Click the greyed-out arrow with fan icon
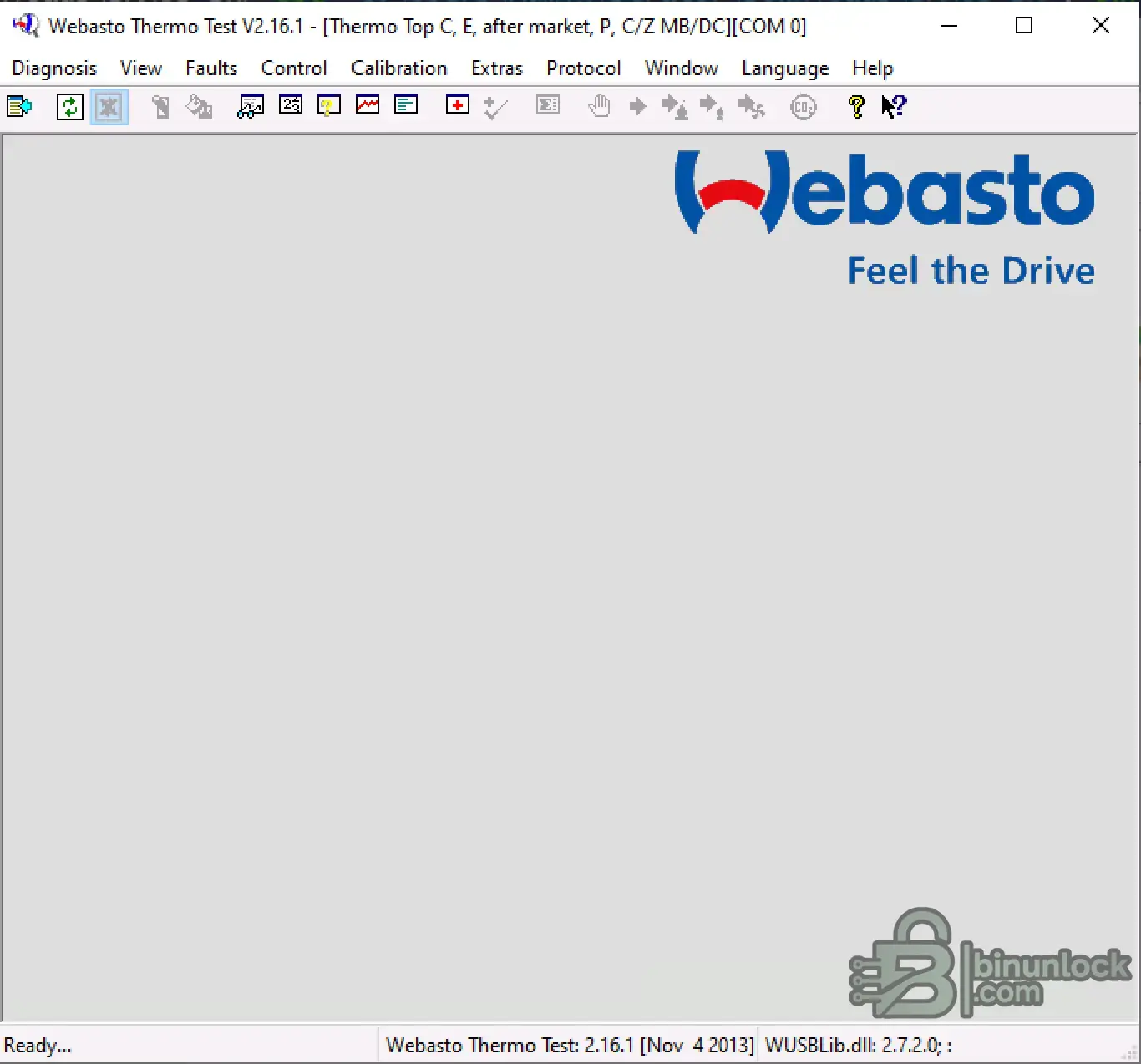Image resolution: width=1141 pixels, height=1064 pixels. pos(751,107)
